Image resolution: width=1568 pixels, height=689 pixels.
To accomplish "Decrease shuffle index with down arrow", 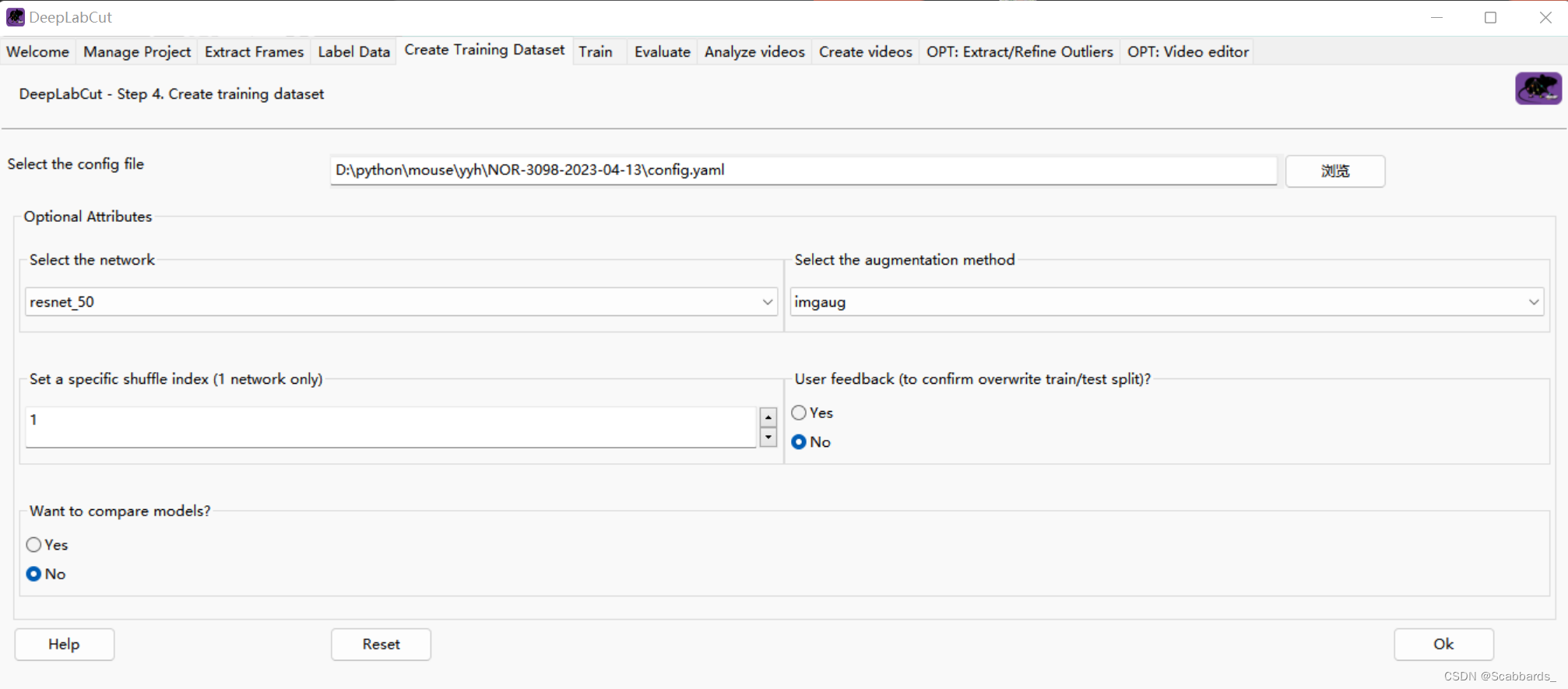I will 768,437.
